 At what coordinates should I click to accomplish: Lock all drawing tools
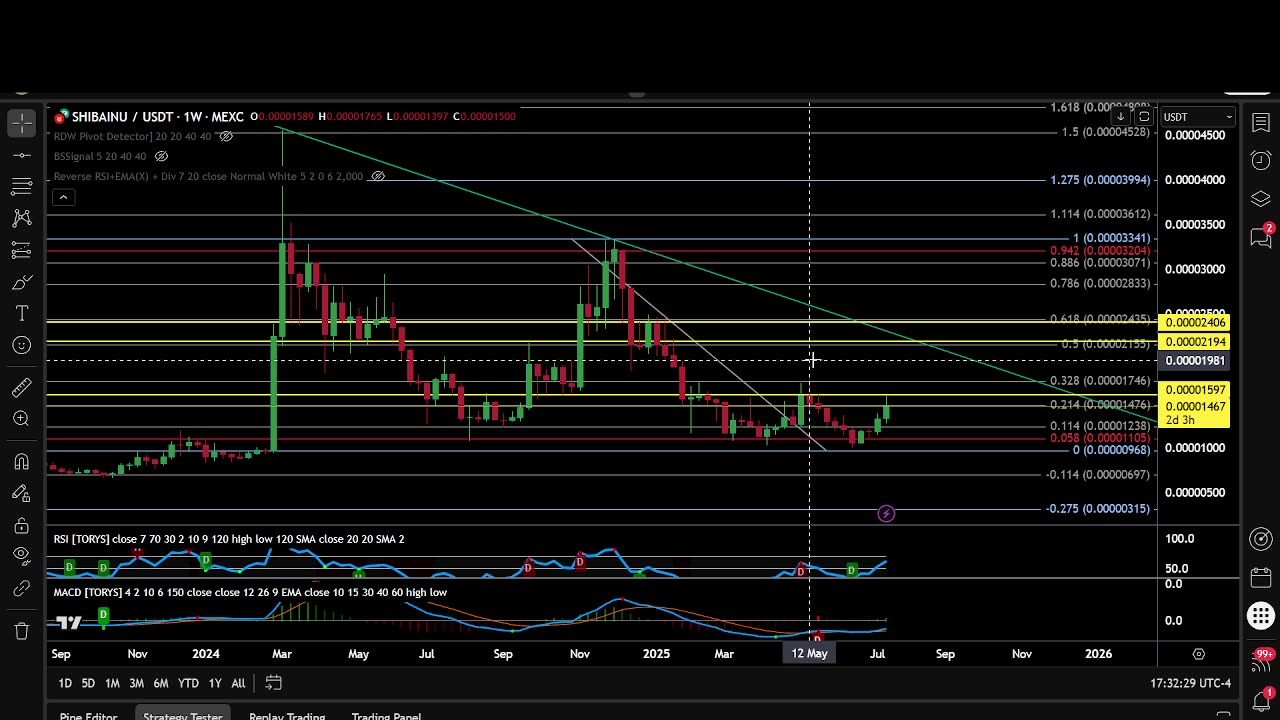pos(22,526)
